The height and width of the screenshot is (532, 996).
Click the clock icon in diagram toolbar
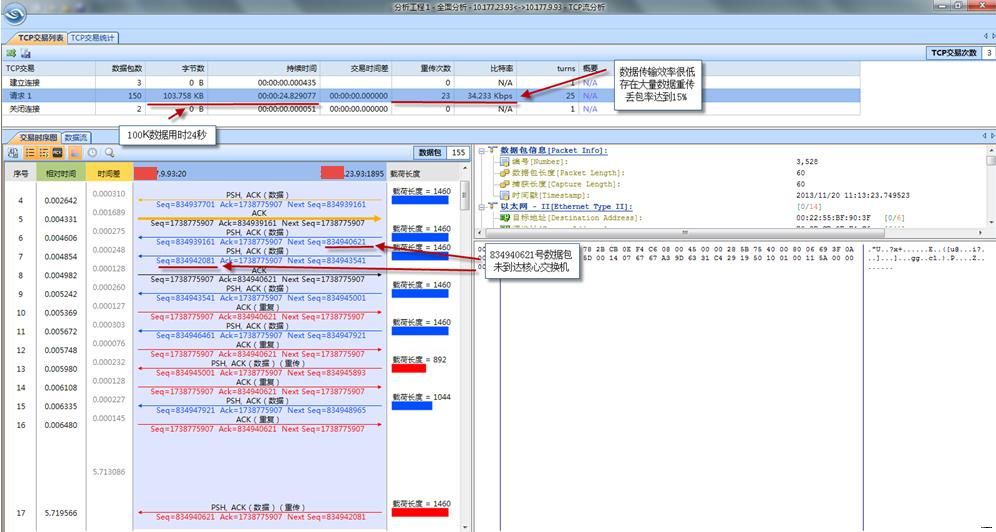(92, 153)
